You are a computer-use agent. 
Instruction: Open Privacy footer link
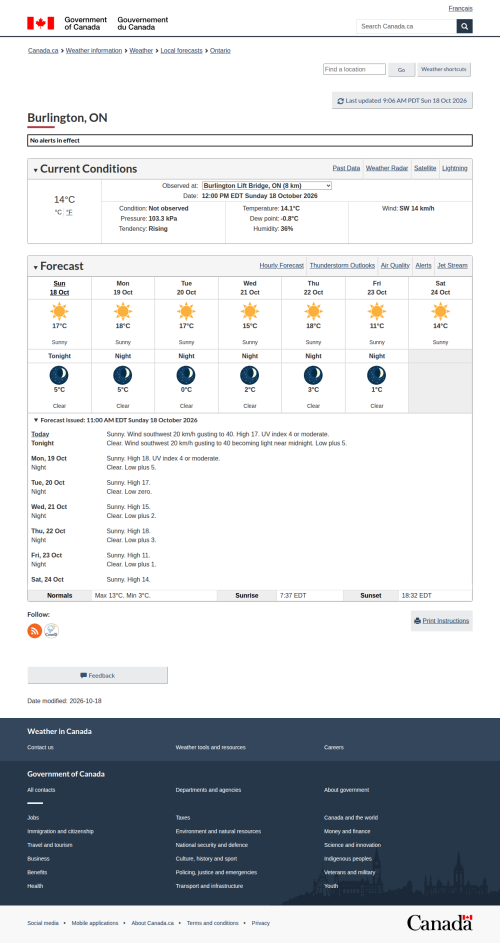pyautogui.click(x=261, y=923)
